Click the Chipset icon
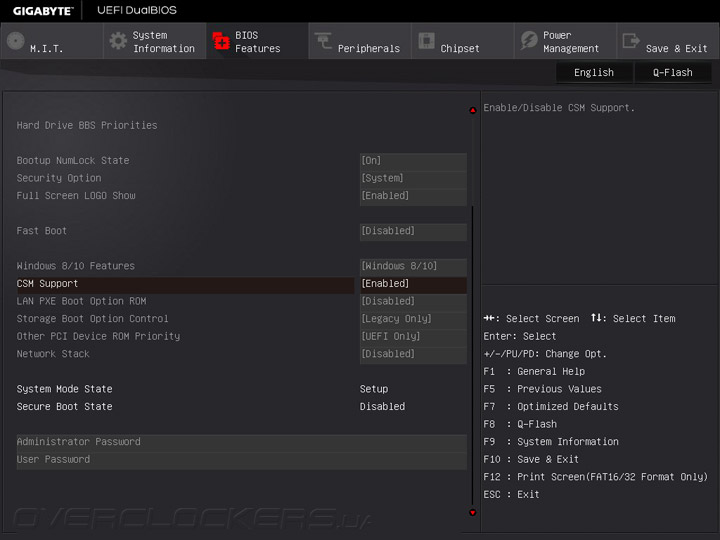 coord(427,40)
